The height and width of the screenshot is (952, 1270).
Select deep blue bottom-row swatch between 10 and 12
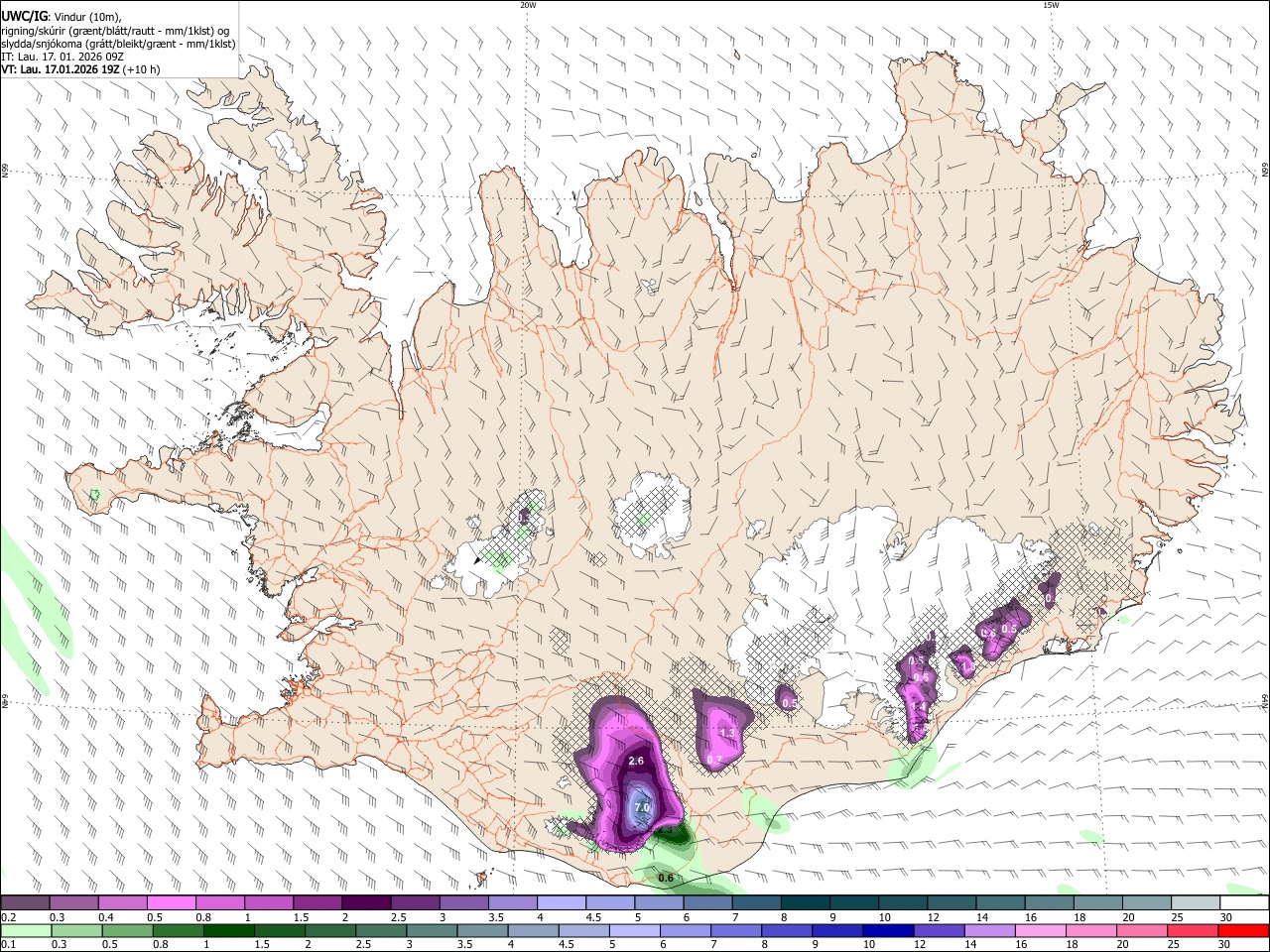(x=888, y=930)
